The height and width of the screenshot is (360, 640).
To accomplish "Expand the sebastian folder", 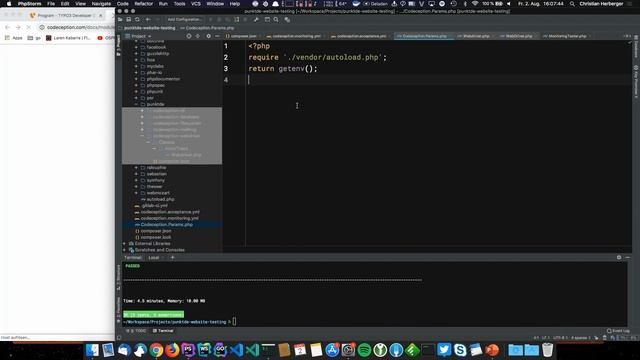I will [136, 174].
